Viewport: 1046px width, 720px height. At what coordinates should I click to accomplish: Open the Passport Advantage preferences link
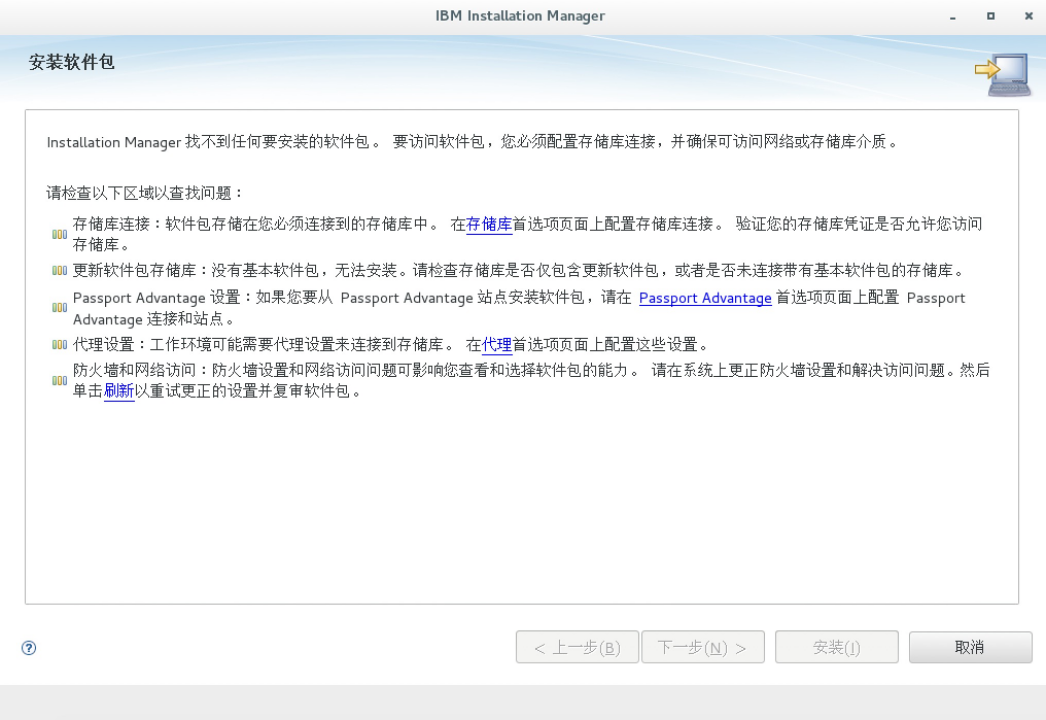pyautogui.click(x=705, y=298)
